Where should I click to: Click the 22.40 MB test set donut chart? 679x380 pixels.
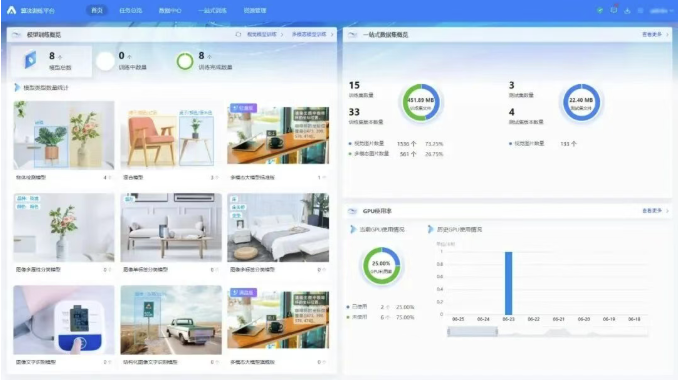pos(581,103)
